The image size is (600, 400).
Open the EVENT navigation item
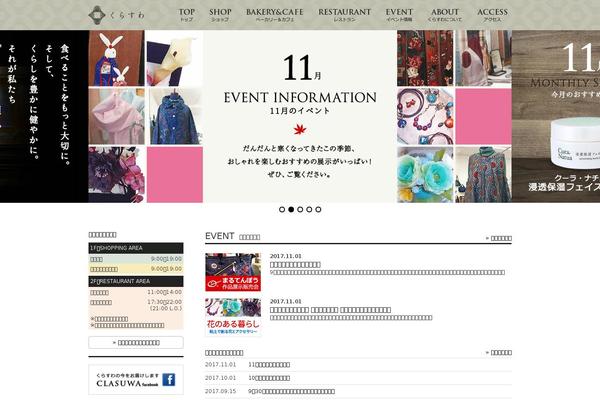399,15
